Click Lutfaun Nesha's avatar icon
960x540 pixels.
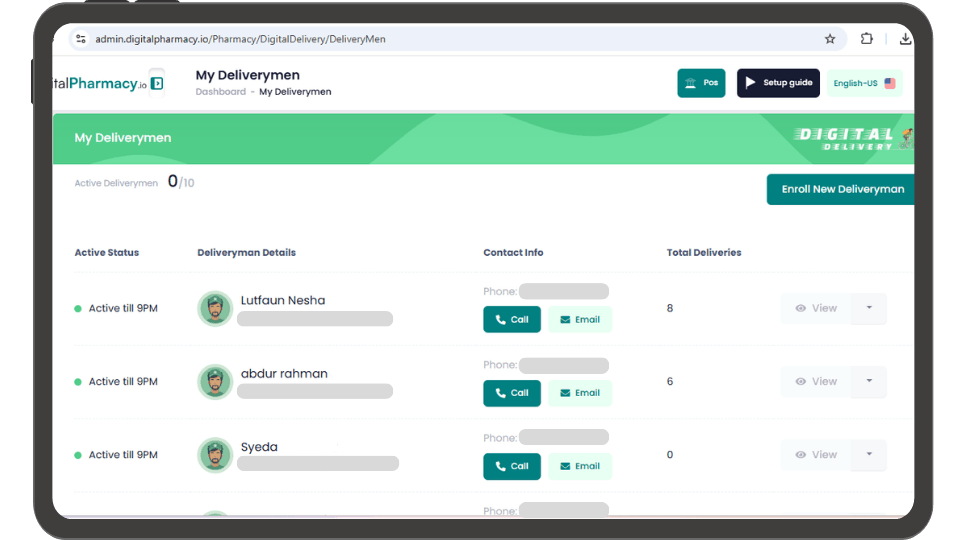[215, 308]
